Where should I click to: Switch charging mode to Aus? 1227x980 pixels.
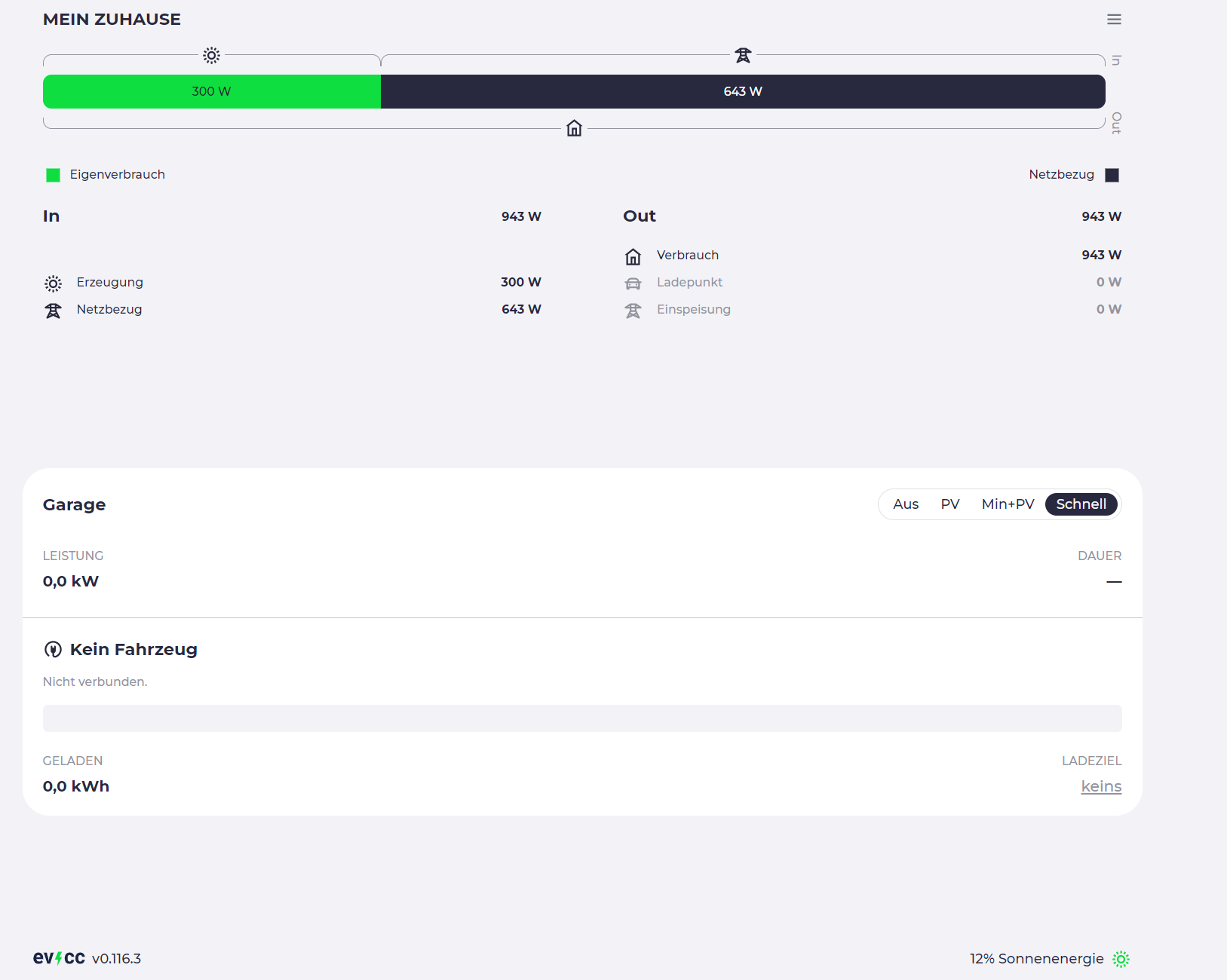(x=905, y=504)
